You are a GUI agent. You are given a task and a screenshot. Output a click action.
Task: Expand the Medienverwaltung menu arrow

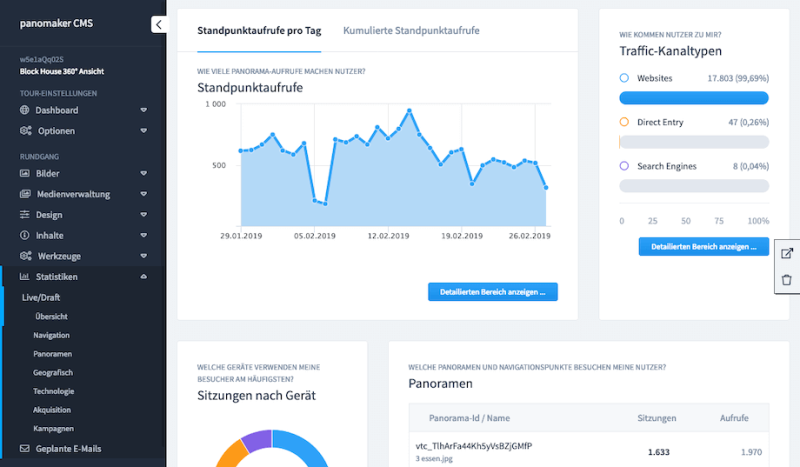point(143,194)
